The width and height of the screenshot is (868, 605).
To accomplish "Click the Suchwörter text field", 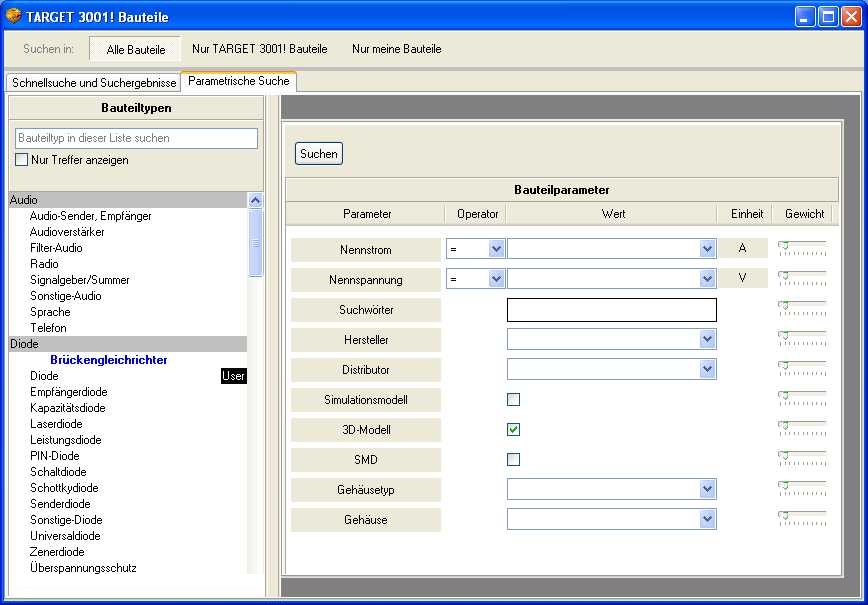I will pos(611,310).
